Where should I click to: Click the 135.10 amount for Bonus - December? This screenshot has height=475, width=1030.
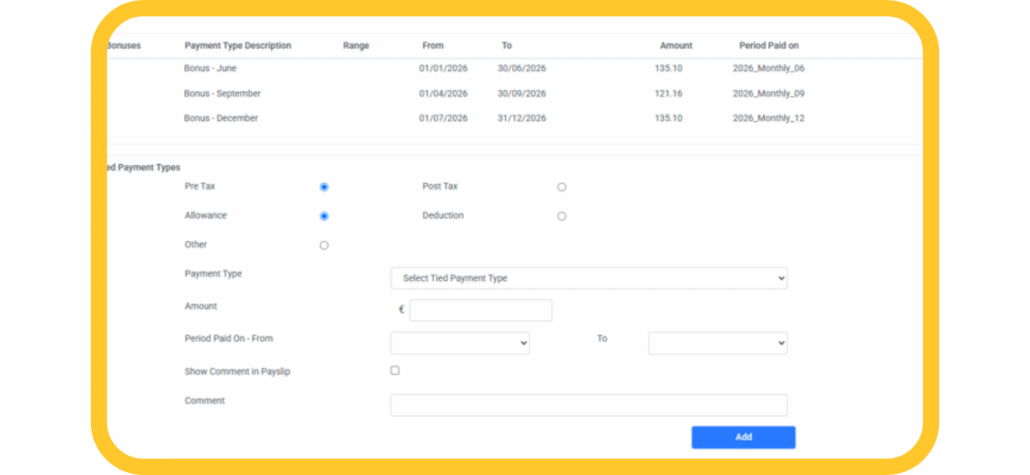pyautogui.click(x=668, y=118)
